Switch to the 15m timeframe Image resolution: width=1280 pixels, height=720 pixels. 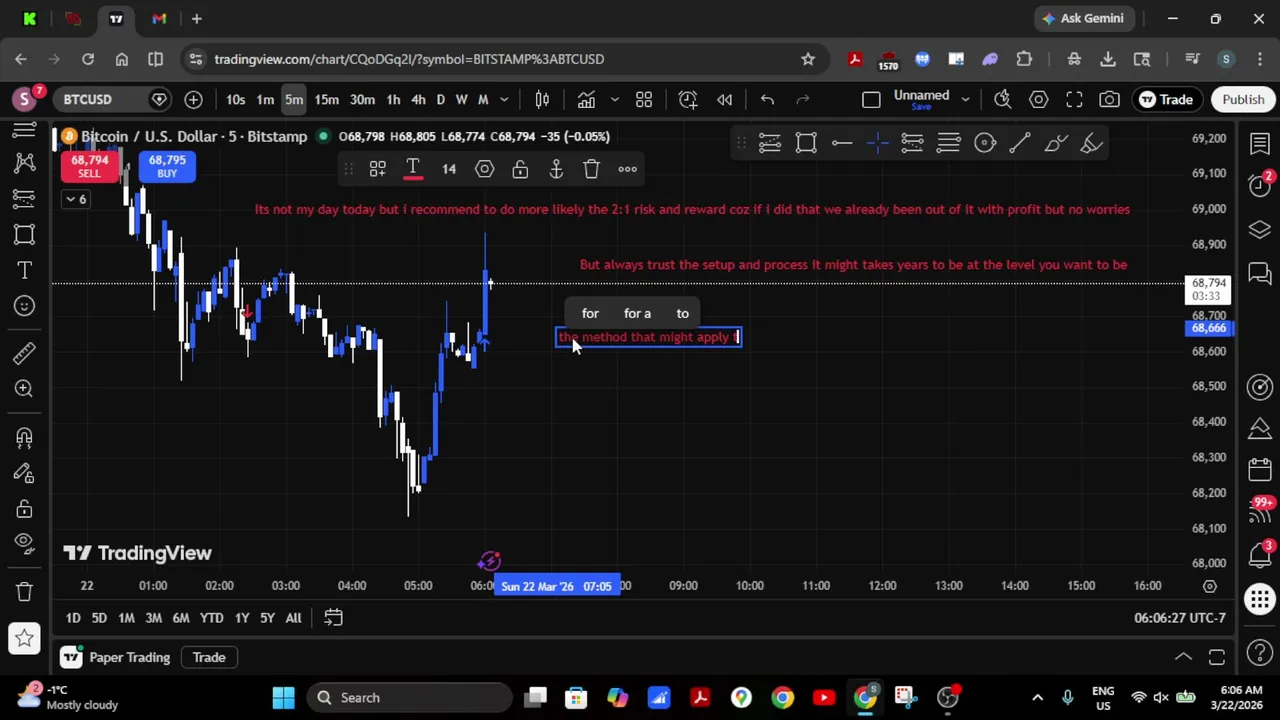[326, 99]
